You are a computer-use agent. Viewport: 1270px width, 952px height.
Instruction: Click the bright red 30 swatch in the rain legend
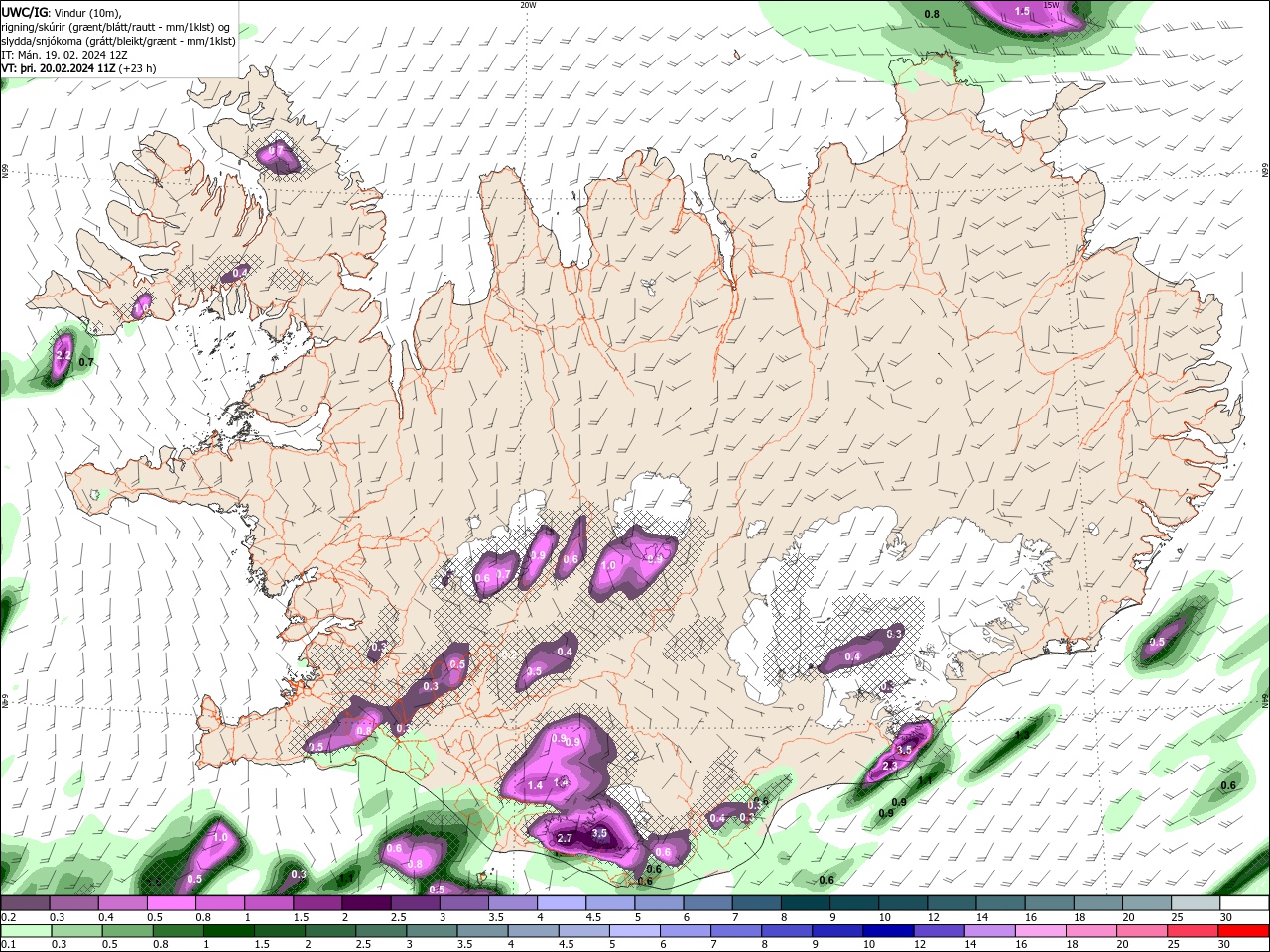click(x=1243, y=931)
